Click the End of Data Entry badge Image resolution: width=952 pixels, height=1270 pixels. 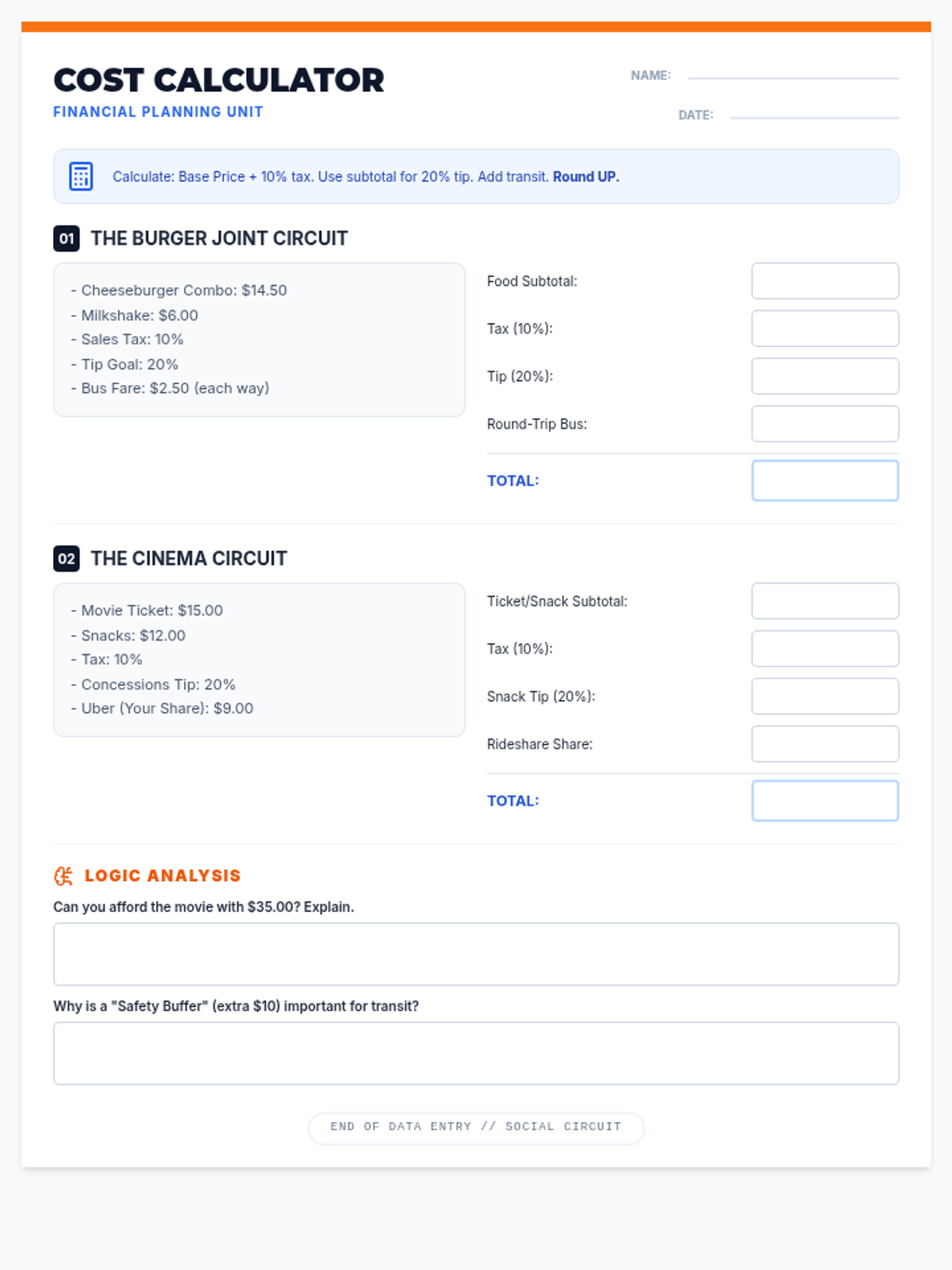(476, 1127)
